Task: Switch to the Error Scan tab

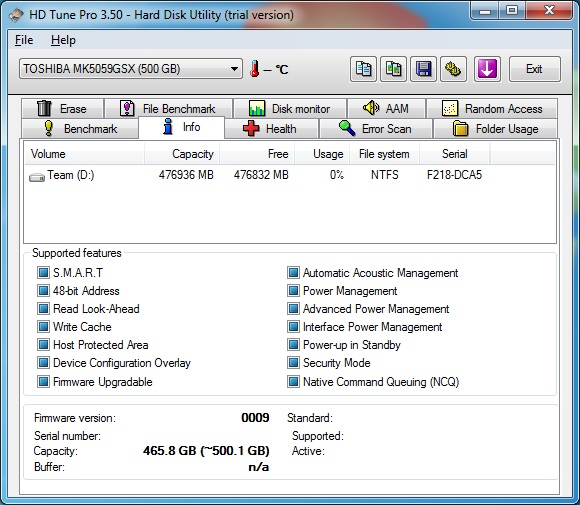Action: click(x=376, y=129)
